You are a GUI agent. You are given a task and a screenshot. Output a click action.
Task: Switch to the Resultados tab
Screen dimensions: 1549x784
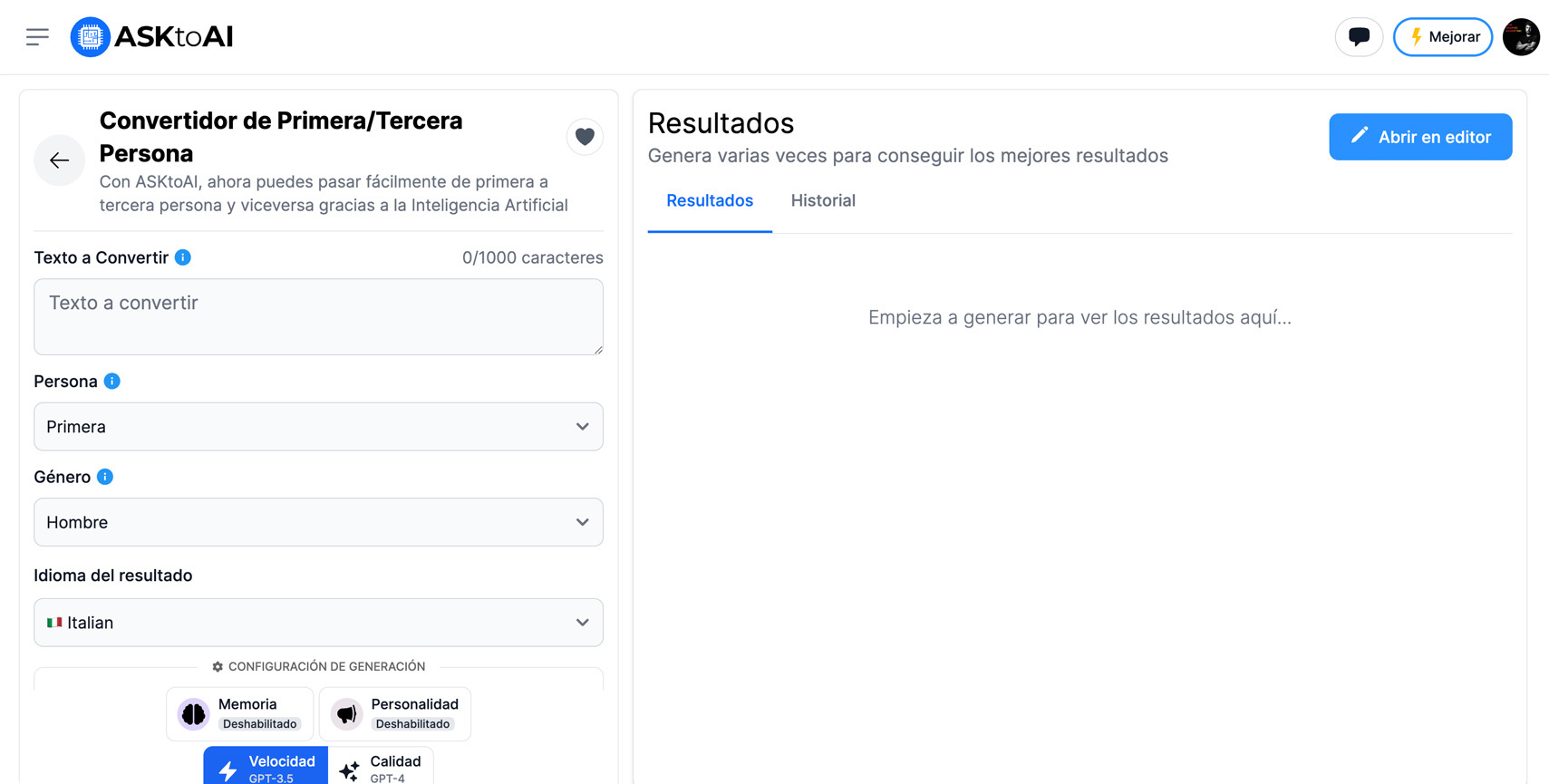click(x=710, y=201)
